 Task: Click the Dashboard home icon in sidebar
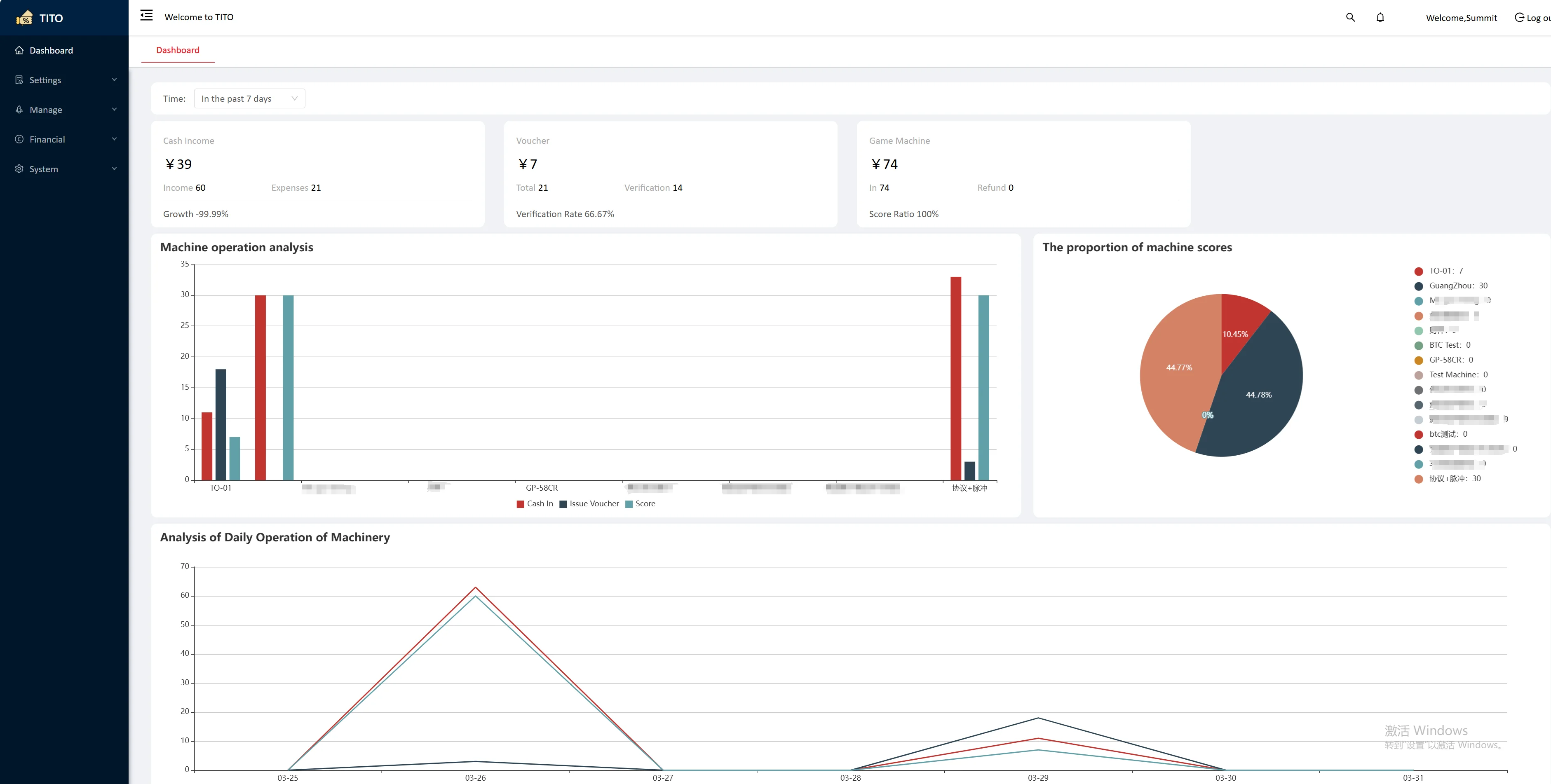[x=19, y=51]
